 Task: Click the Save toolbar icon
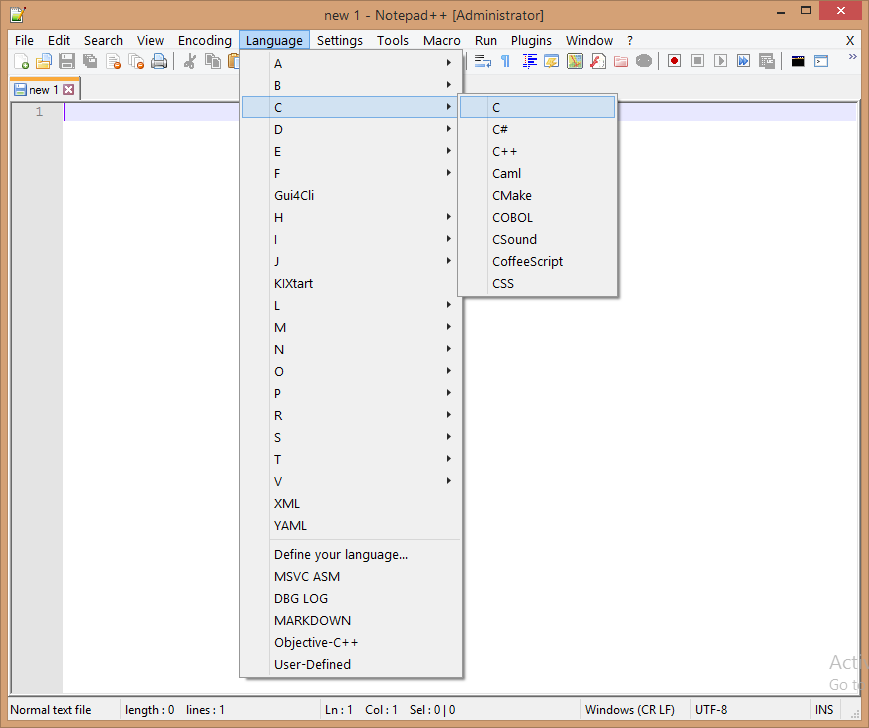click(x=67, y=61)
